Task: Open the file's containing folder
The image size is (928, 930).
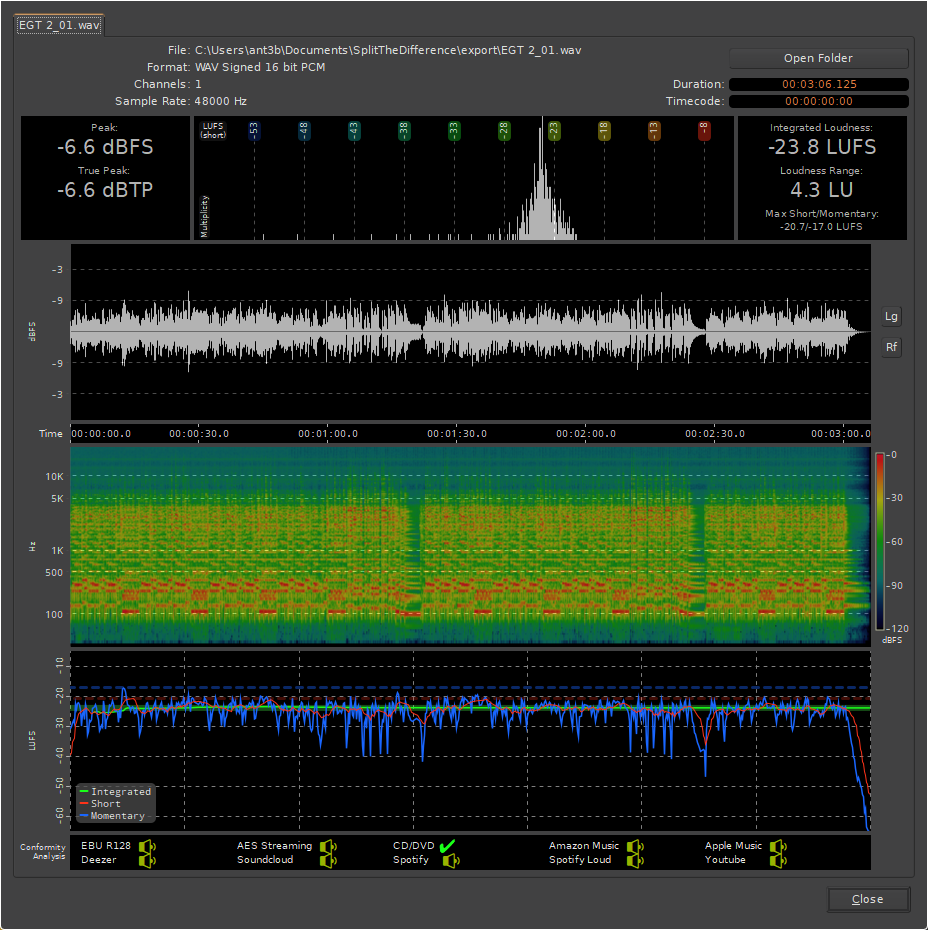Action: point(818,58)
